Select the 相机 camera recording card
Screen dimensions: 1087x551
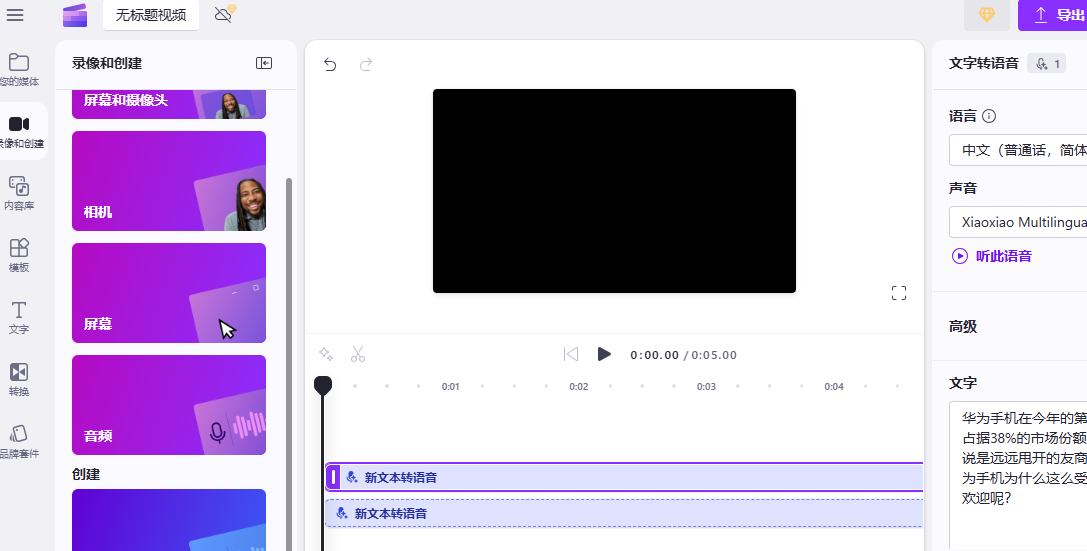coord(169,181)
